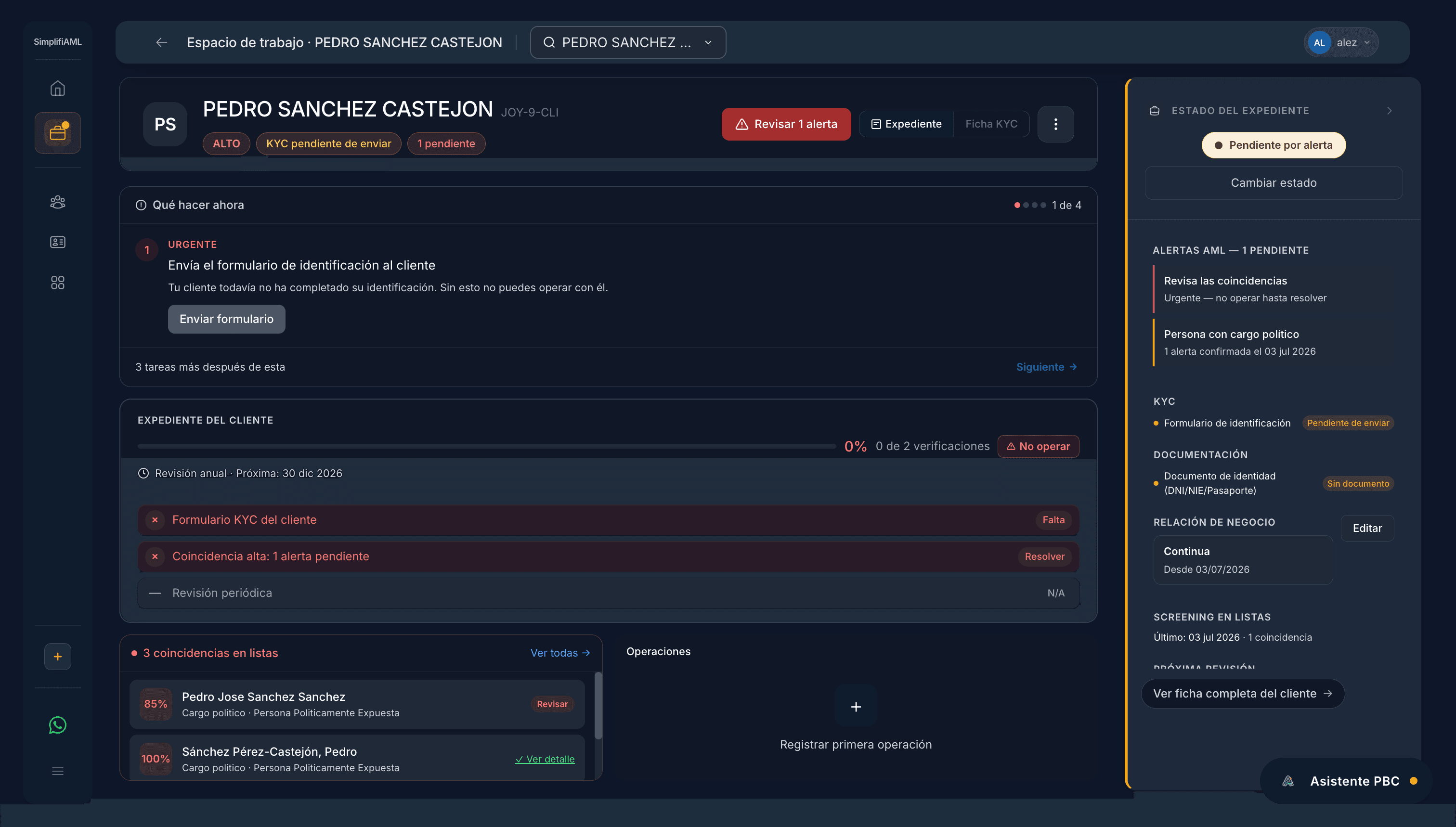Click the ALTO risk tag
The height and width of the screenshot is (827, 1456).
(226, 144)
